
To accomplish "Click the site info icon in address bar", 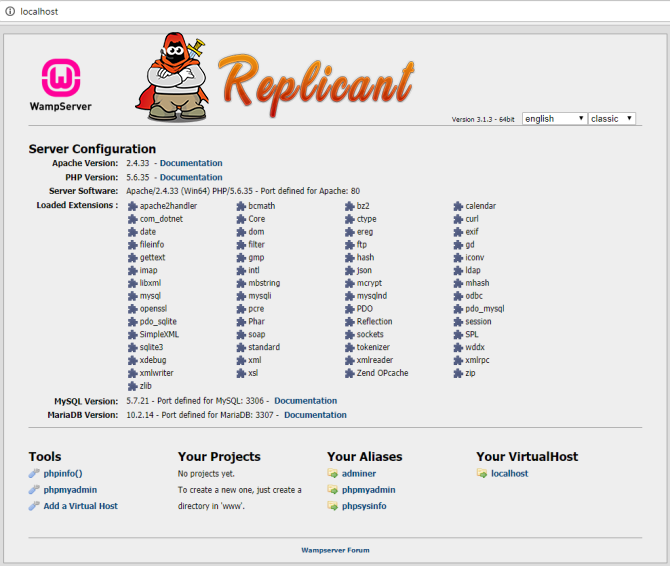I will (10, 12).
